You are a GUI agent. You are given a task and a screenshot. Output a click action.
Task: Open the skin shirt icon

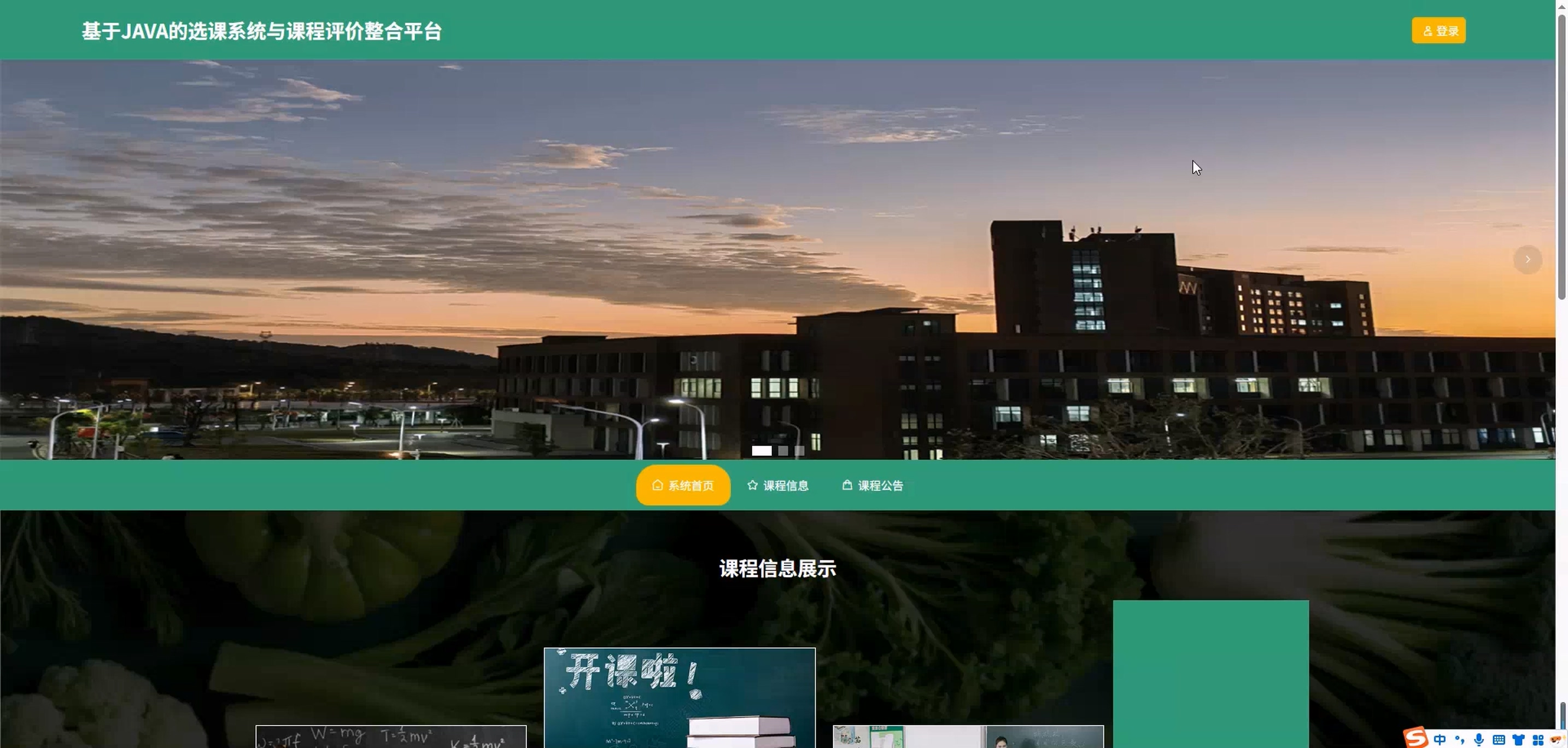1518,739
